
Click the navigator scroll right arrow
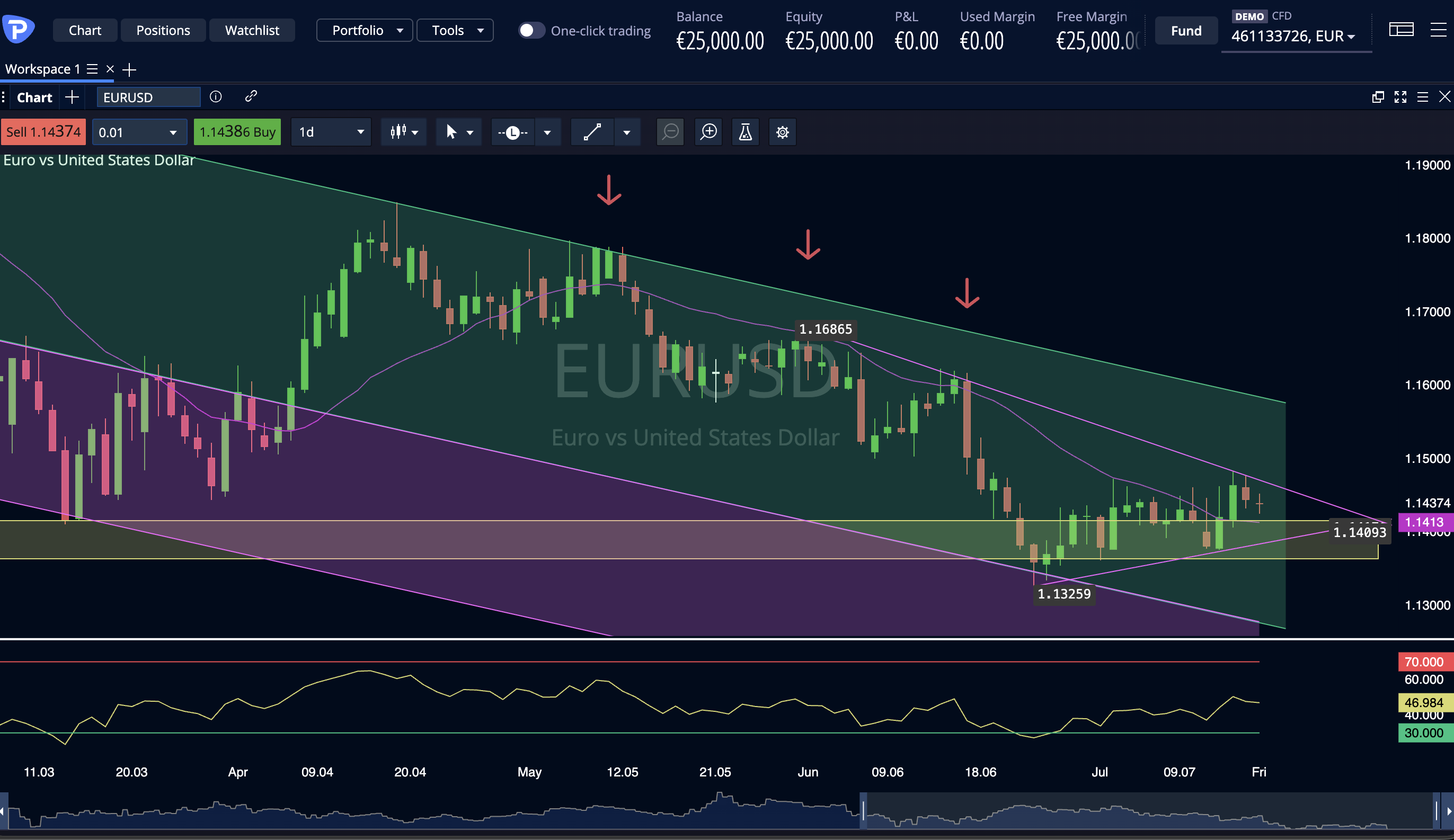pyautogui.click(x=1448, y=810)
